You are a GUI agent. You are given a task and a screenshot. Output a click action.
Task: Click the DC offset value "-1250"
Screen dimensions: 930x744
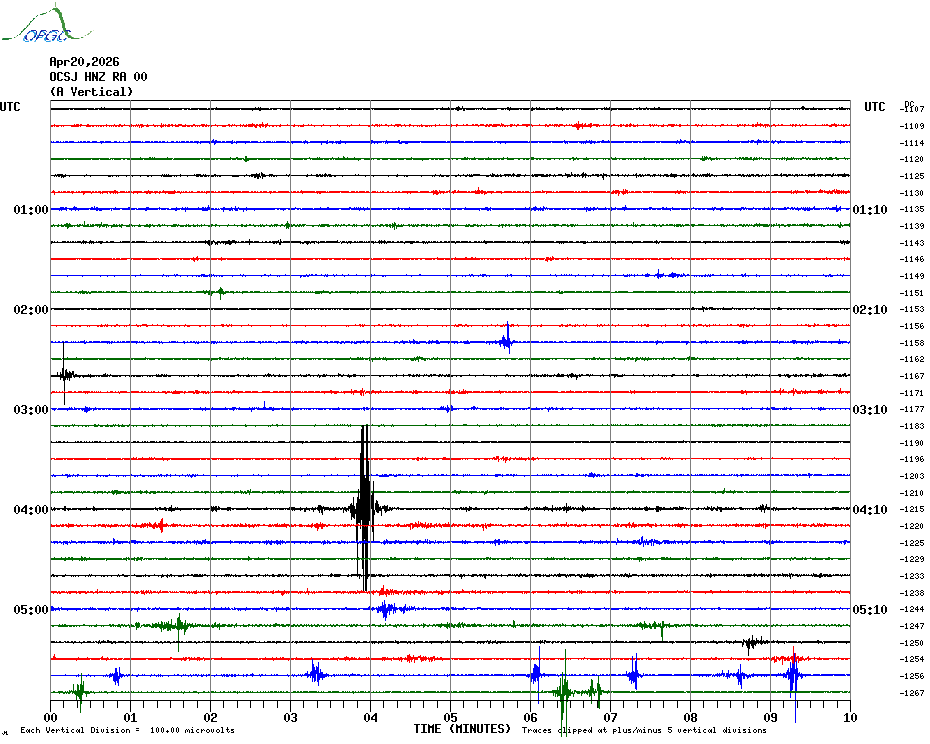coord(912,643)
